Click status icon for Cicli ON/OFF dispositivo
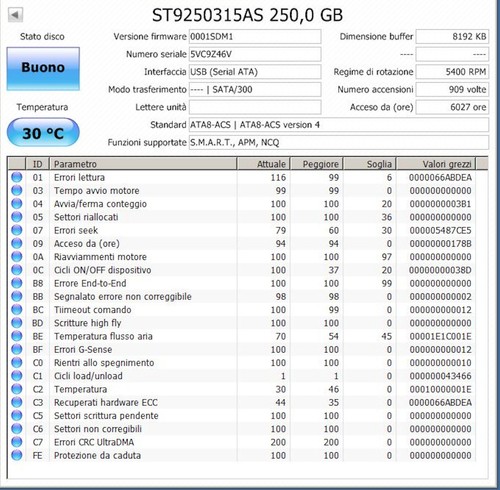Screen dimensions: 500x490 coord(17,270)
